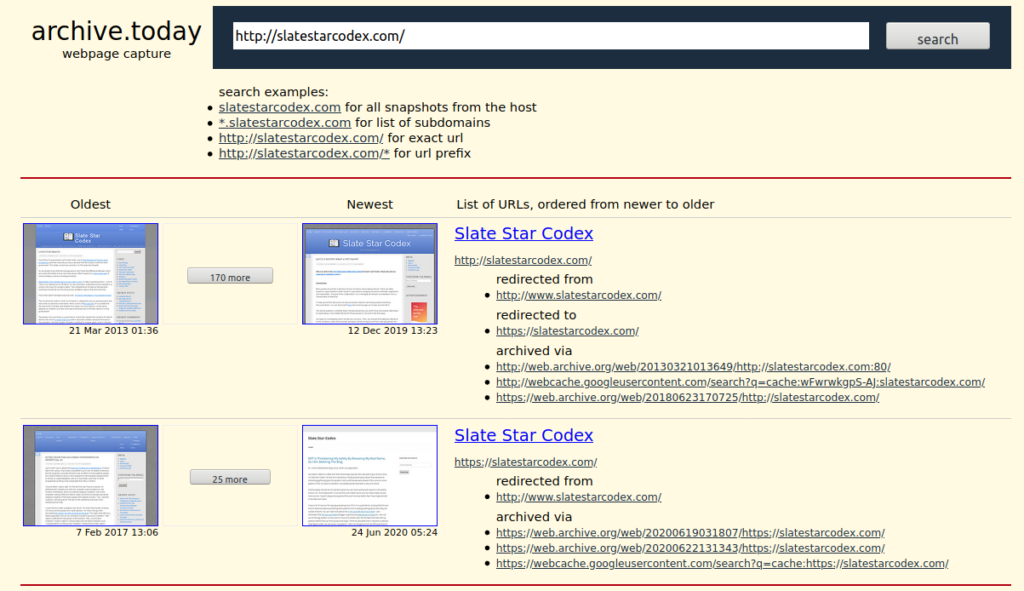
Task: Open the newest snapshot thumbnail from 12 Dec 2019
Action: coord(370,274)
